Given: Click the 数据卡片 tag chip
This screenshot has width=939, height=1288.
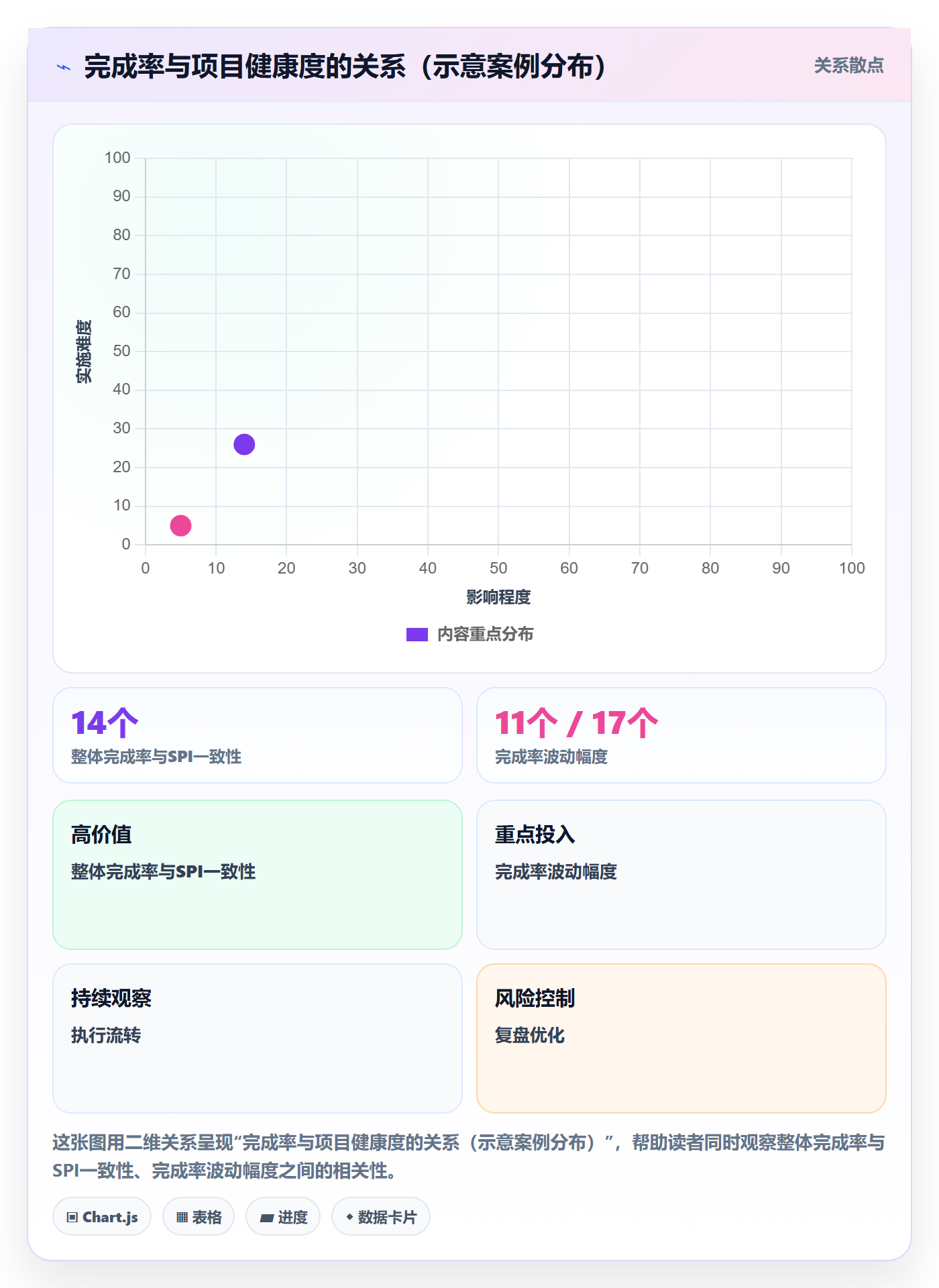Looking at the screenshot, I should [381, 1217].
